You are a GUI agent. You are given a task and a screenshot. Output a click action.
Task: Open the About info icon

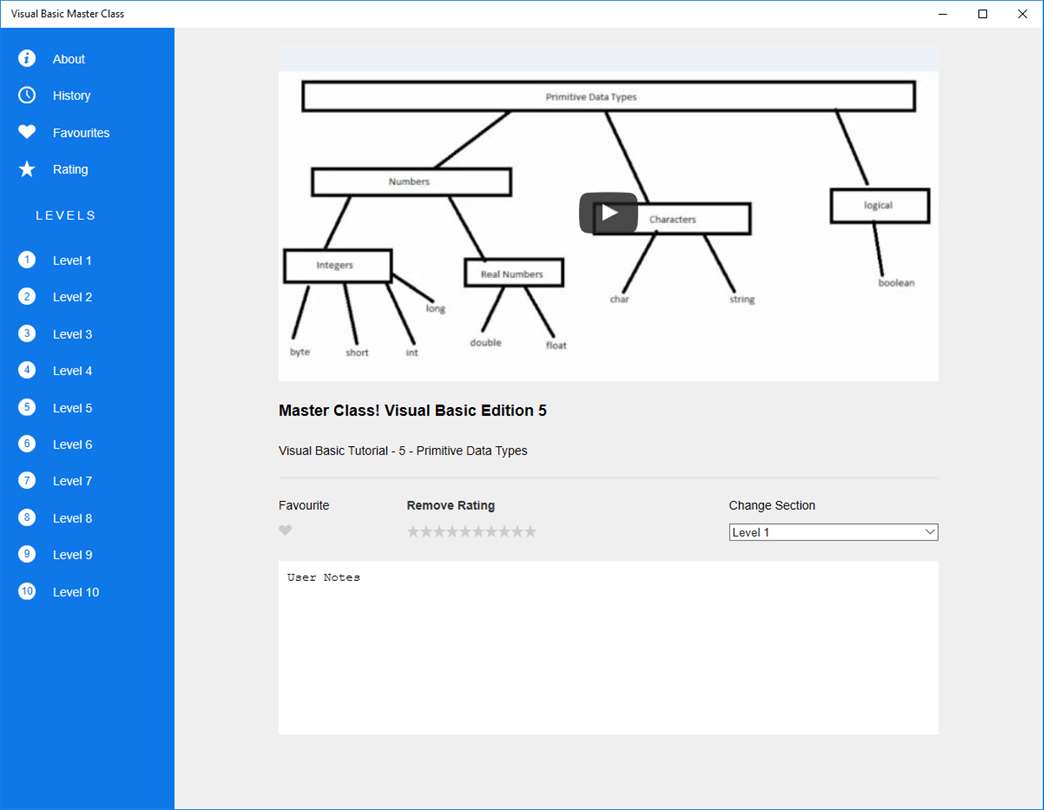click(x=27, y=59)
